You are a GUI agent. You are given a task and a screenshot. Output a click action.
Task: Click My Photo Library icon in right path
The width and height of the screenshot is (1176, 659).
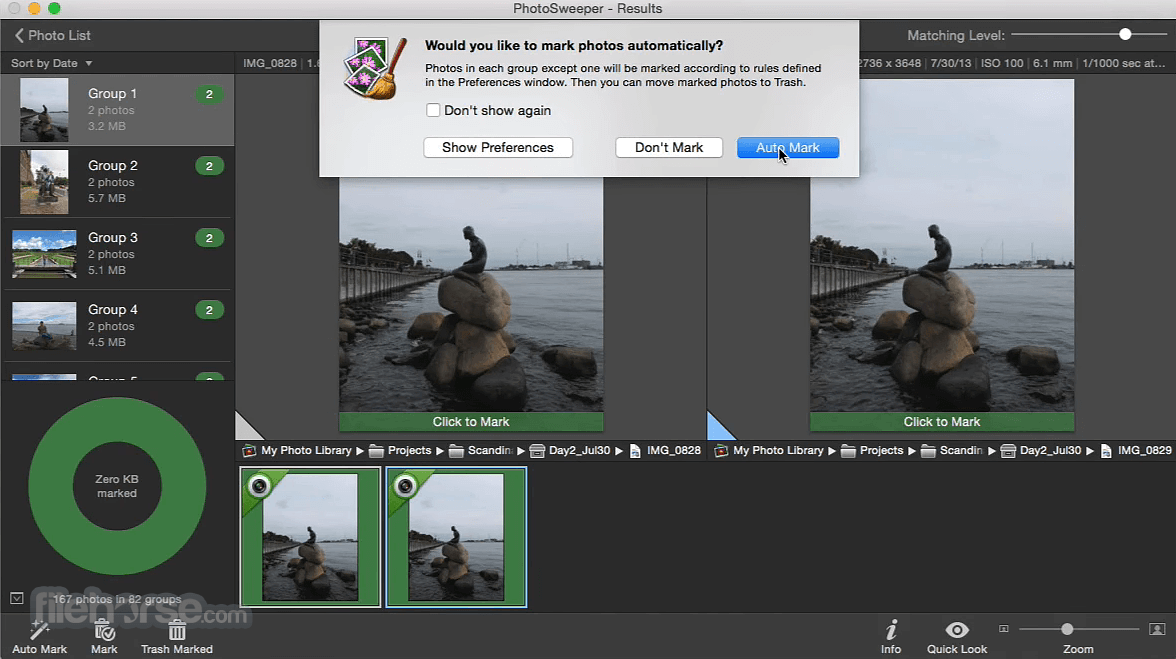pyautogui.click(x=721, y=451)
